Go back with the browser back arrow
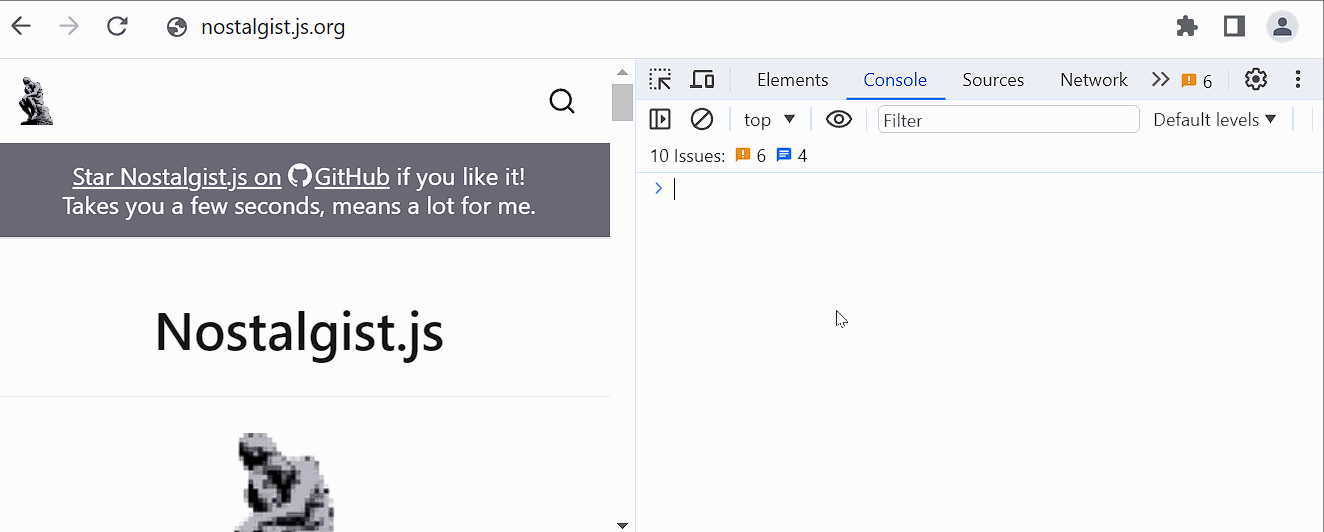 21,26
